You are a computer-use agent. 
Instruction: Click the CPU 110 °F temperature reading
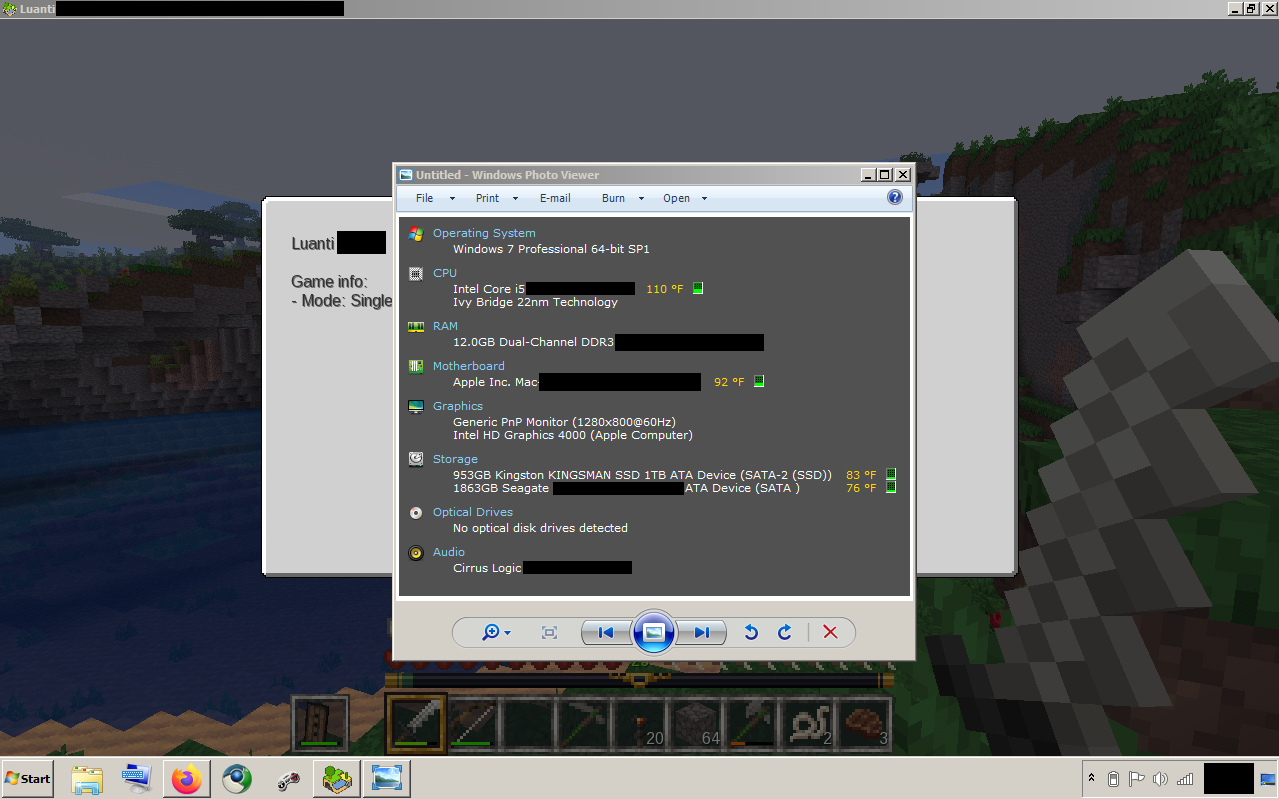pos(665,289)
